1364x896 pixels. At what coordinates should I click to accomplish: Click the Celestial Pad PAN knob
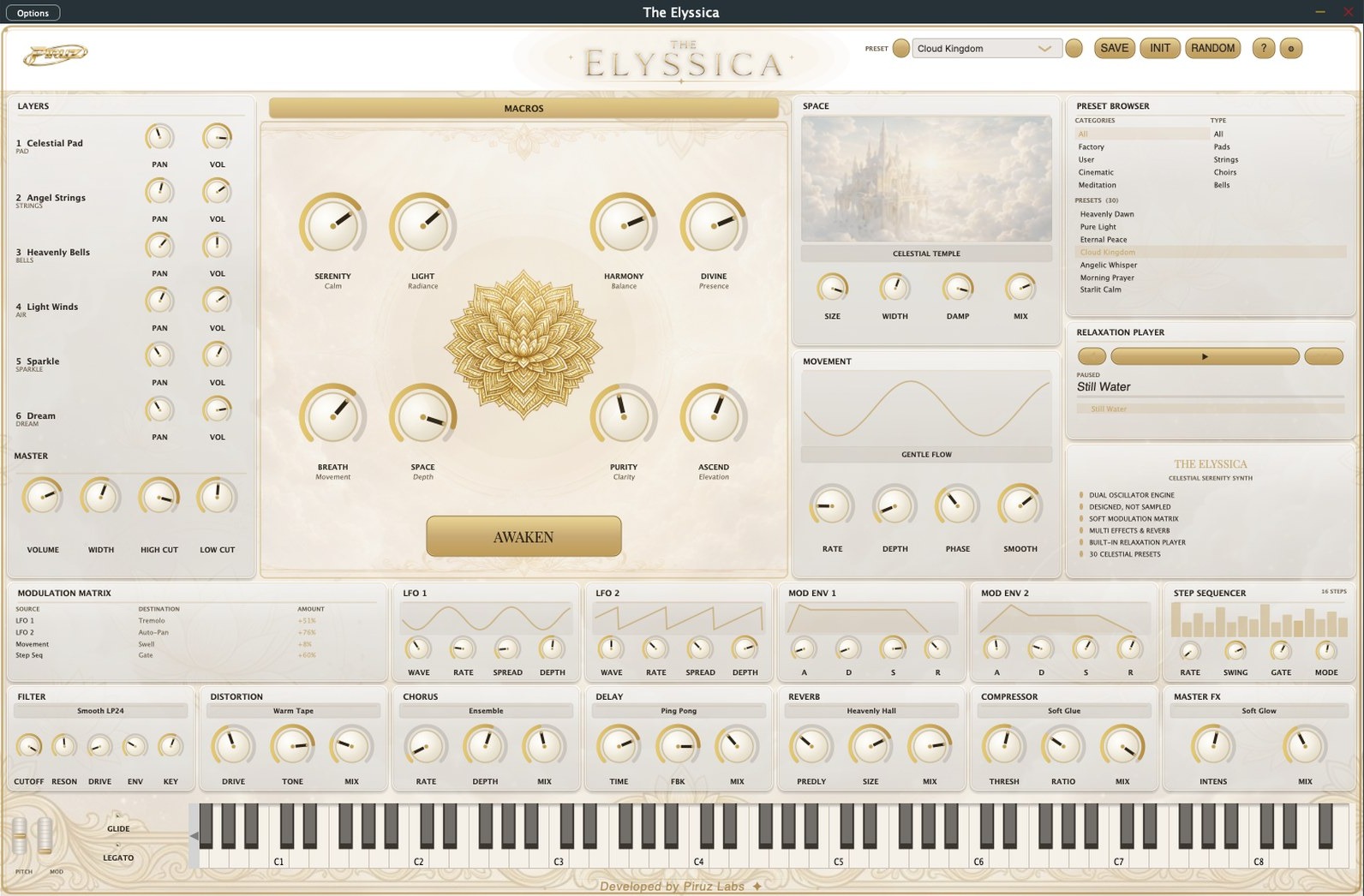(x=159, y=137)
